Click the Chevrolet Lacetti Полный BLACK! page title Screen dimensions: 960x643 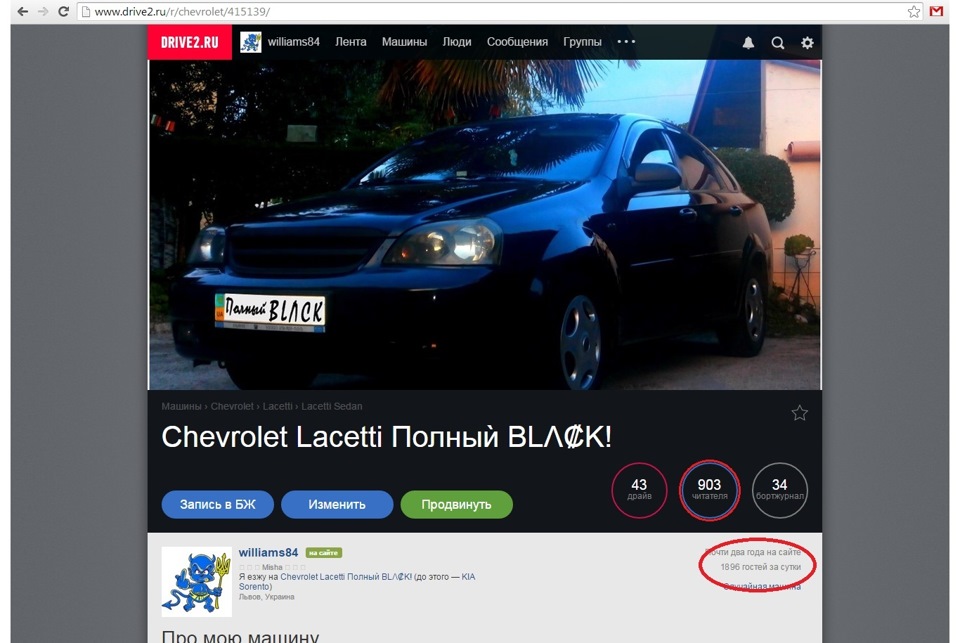coord(386,437)
